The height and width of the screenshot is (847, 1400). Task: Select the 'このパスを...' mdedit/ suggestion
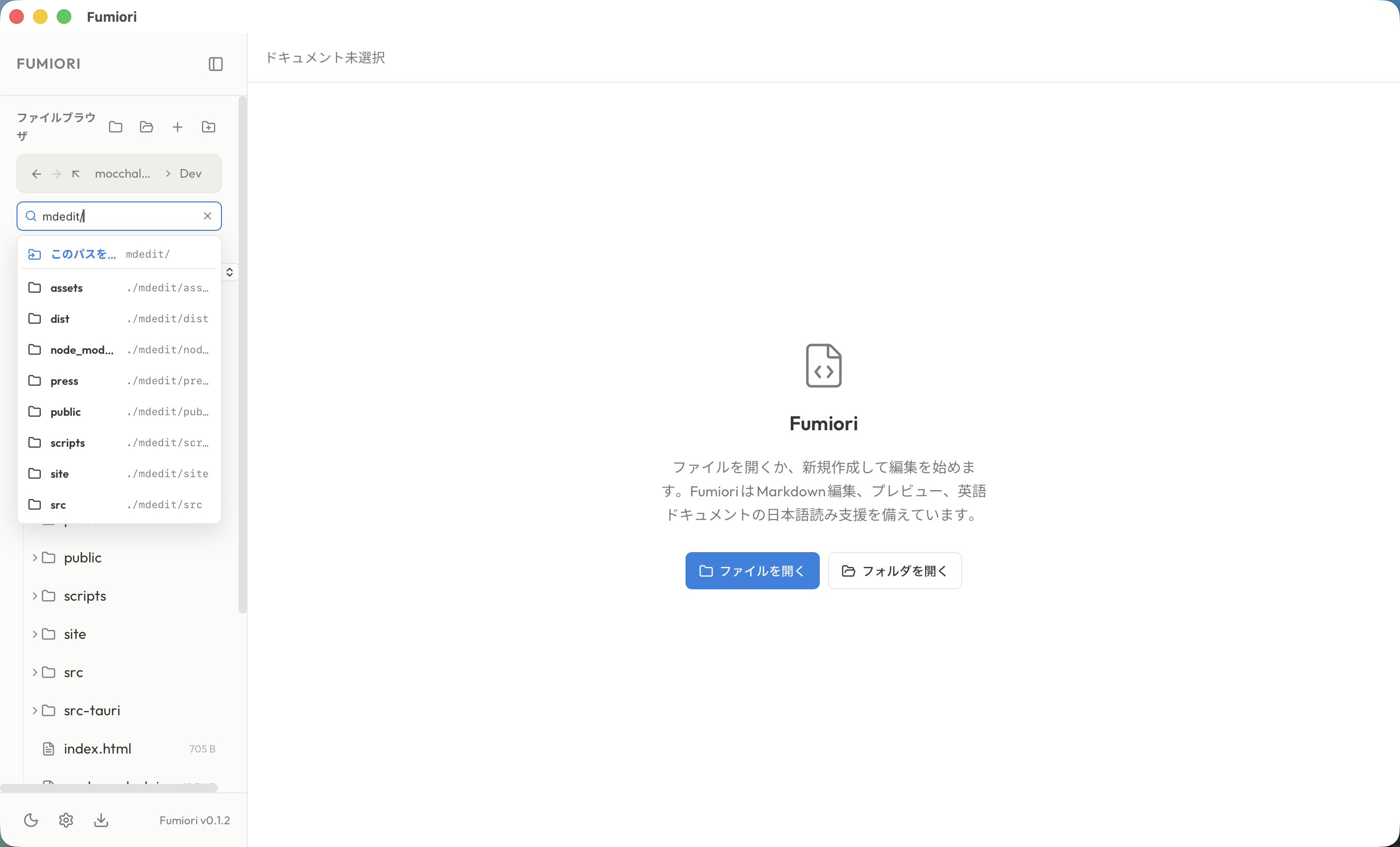(x=119, y=254)
